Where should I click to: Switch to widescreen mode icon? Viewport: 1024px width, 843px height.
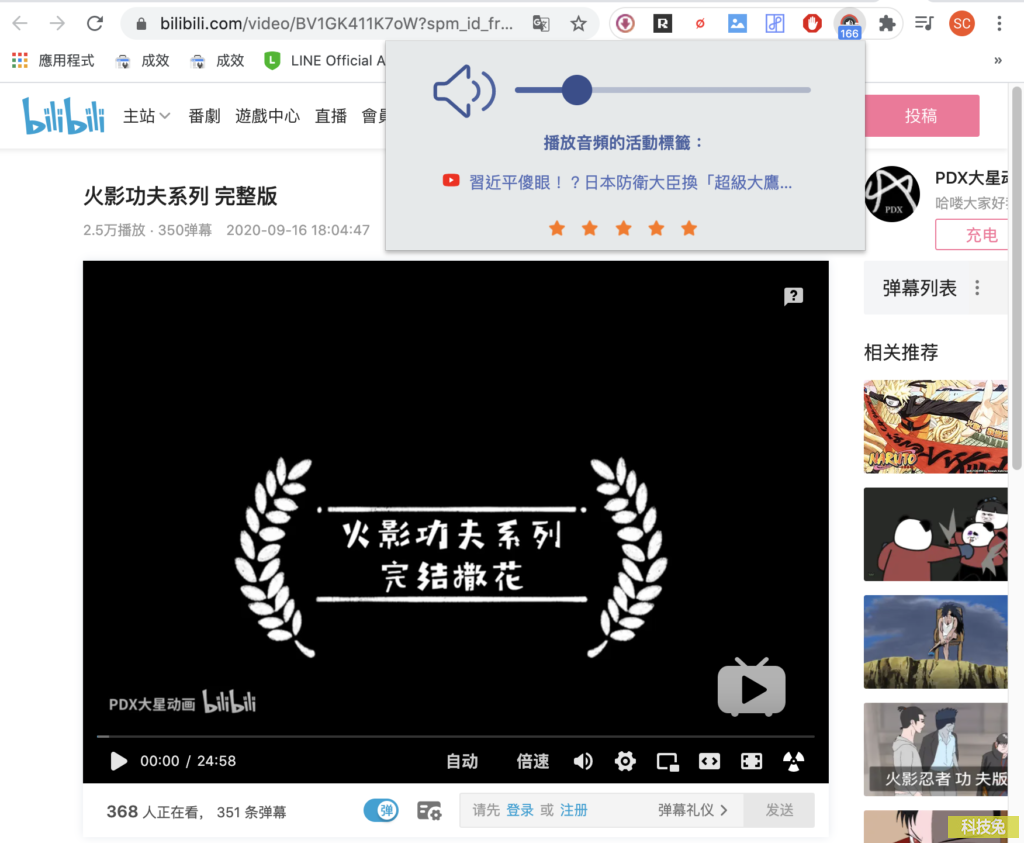point(709,761)
